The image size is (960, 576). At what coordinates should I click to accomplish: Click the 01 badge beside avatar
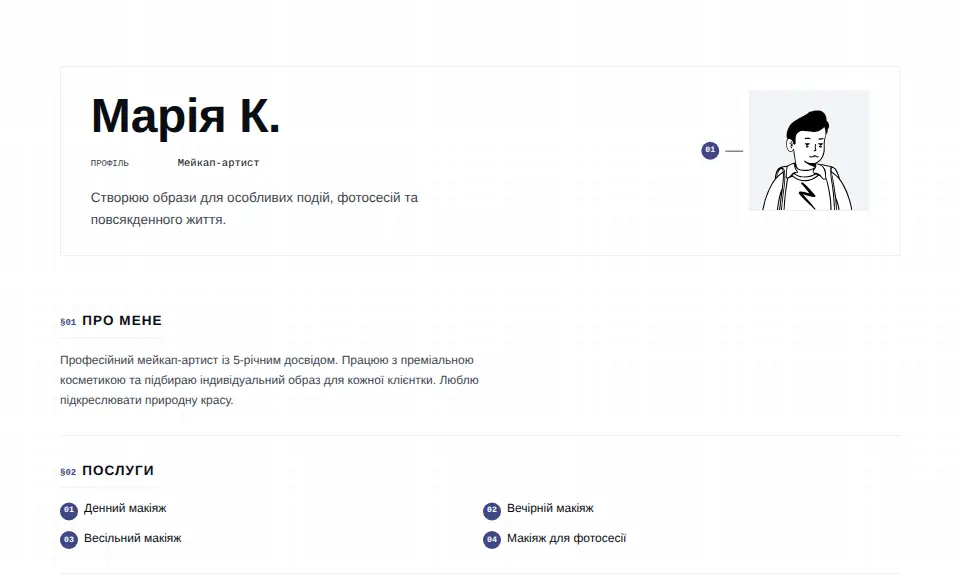click(x=710, y=150)
